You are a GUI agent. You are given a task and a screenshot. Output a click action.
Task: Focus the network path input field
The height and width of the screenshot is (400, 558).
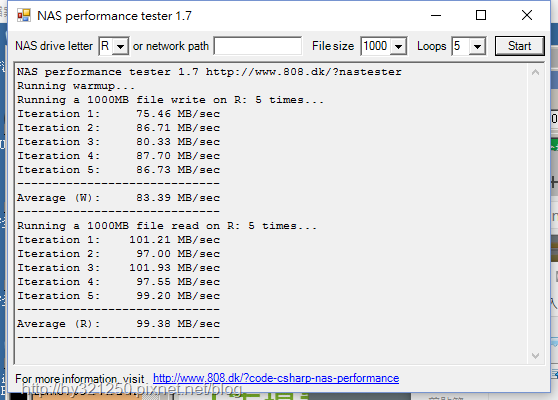(258, 46)
